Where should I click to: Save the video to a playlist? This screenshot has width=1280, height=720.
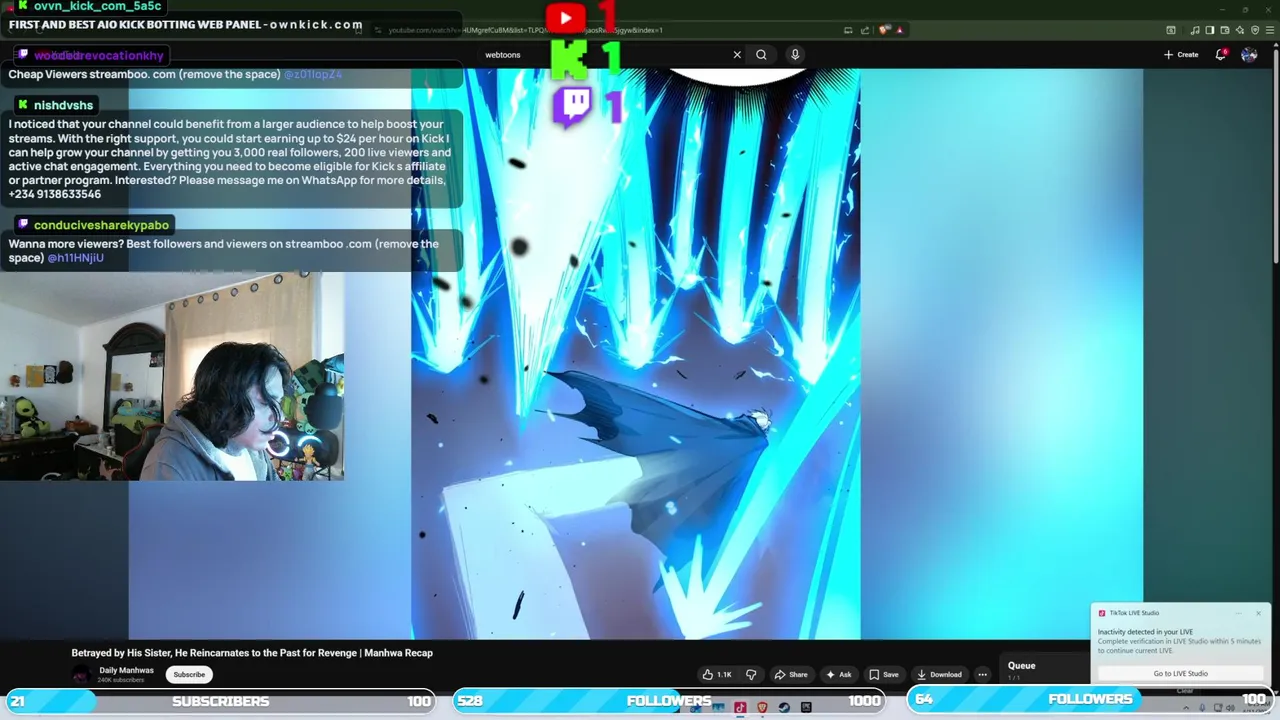tap(884, 674)
